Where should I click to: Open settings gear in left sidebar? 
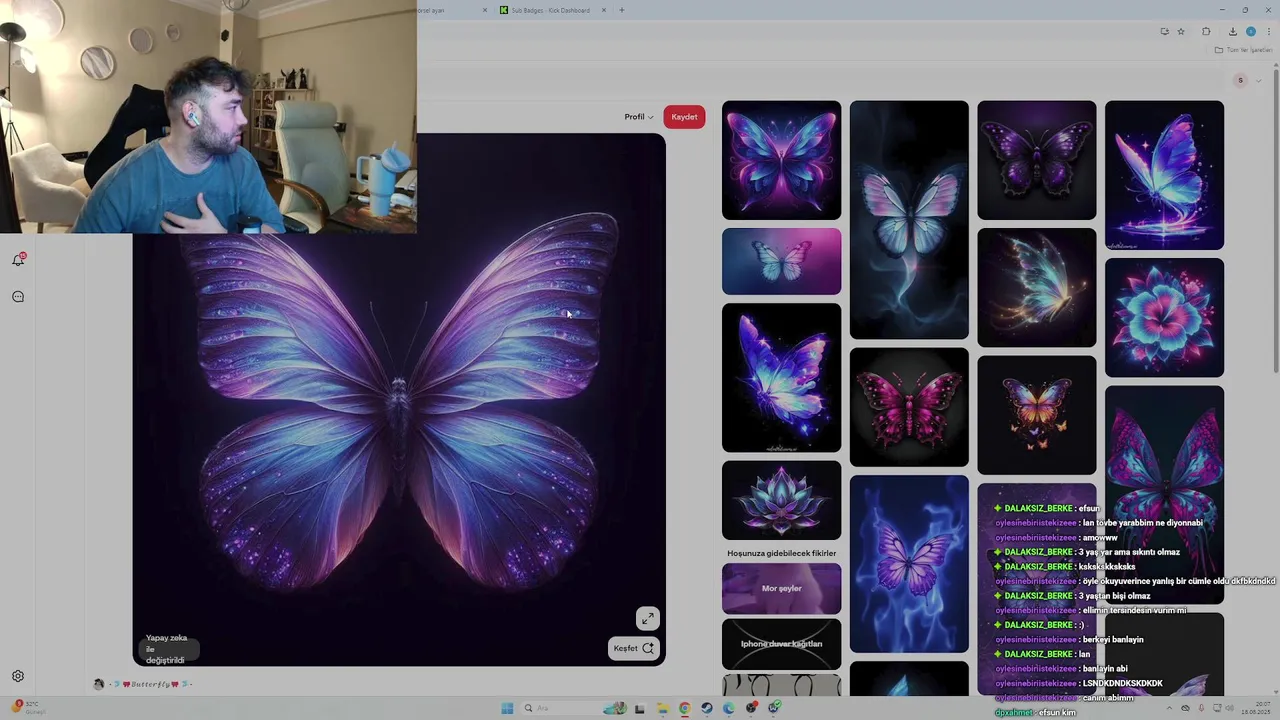(x=18, y=677)
